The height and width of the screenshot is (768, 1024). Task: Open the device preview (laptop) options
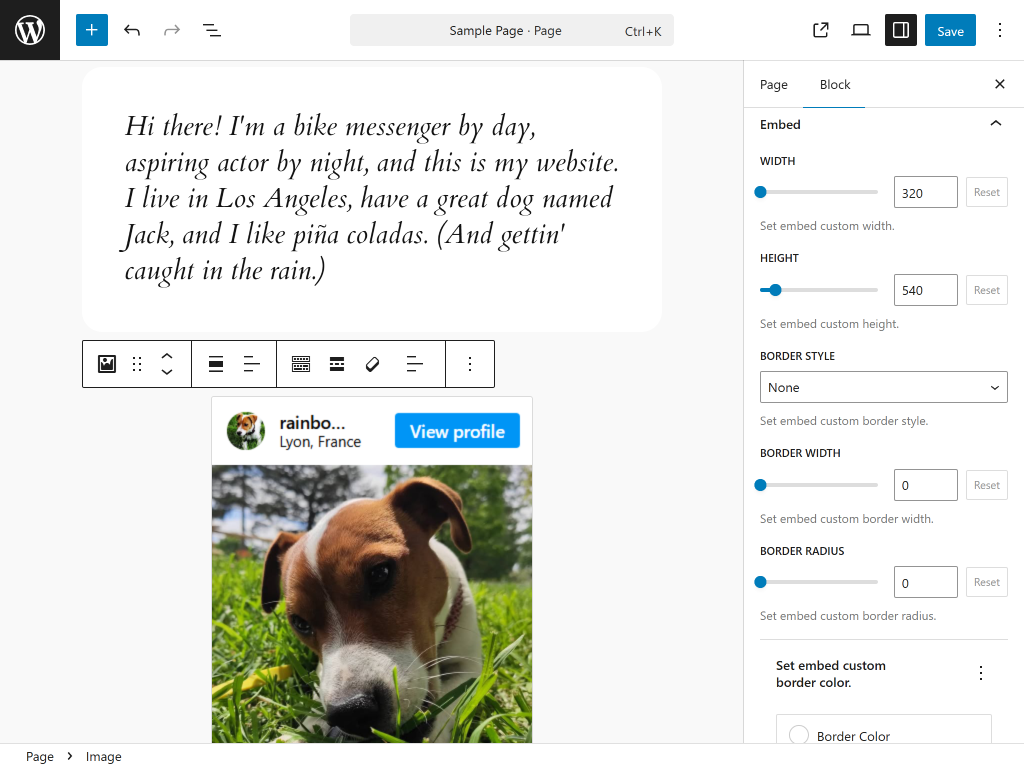tap(861, 30)
